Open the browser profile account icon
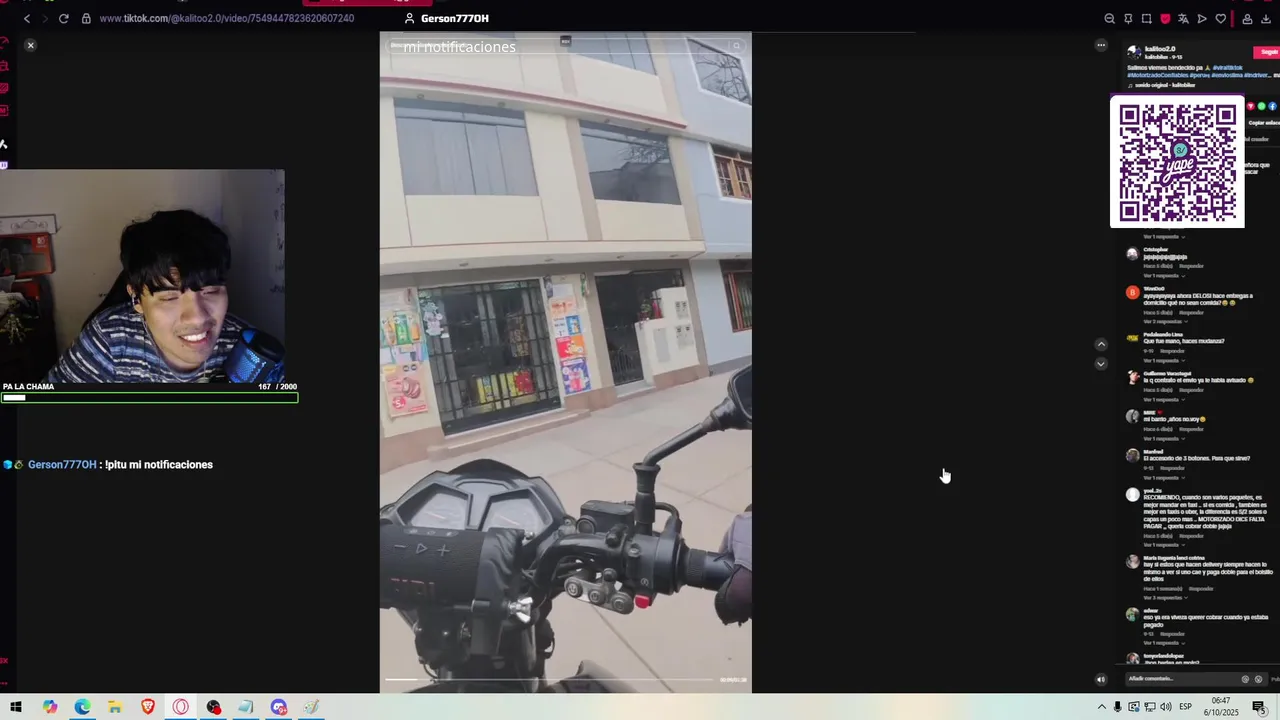Viewport: 1280px width, 720px height. (x=1247, y=19)
